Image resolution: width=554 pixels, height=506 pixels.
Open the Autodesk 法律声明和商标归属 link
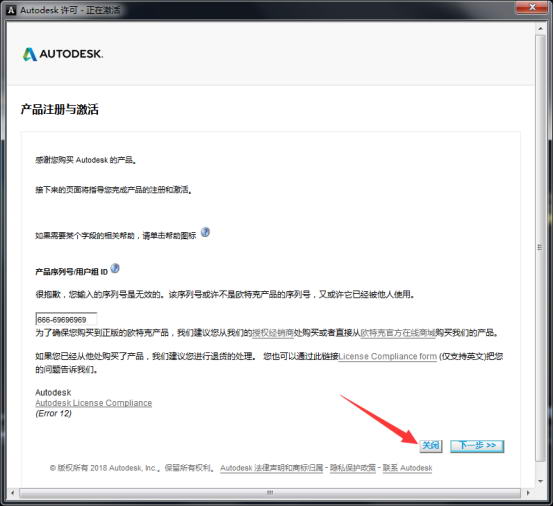[x=272, y=468]
